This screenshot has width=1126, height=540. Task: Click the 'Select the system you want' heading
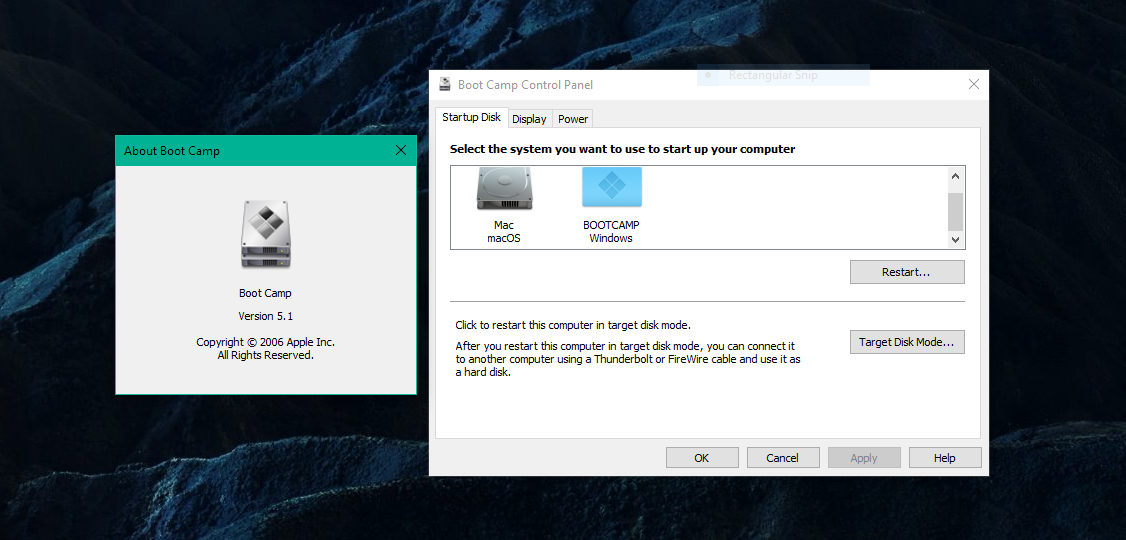click(623, 149)
